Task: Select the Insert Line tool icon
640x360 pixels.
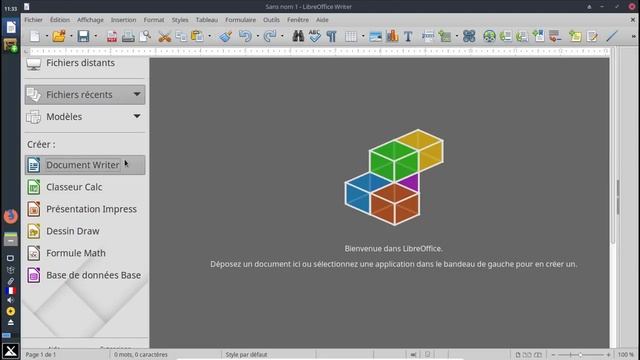Action: click(x=611, y=36)
